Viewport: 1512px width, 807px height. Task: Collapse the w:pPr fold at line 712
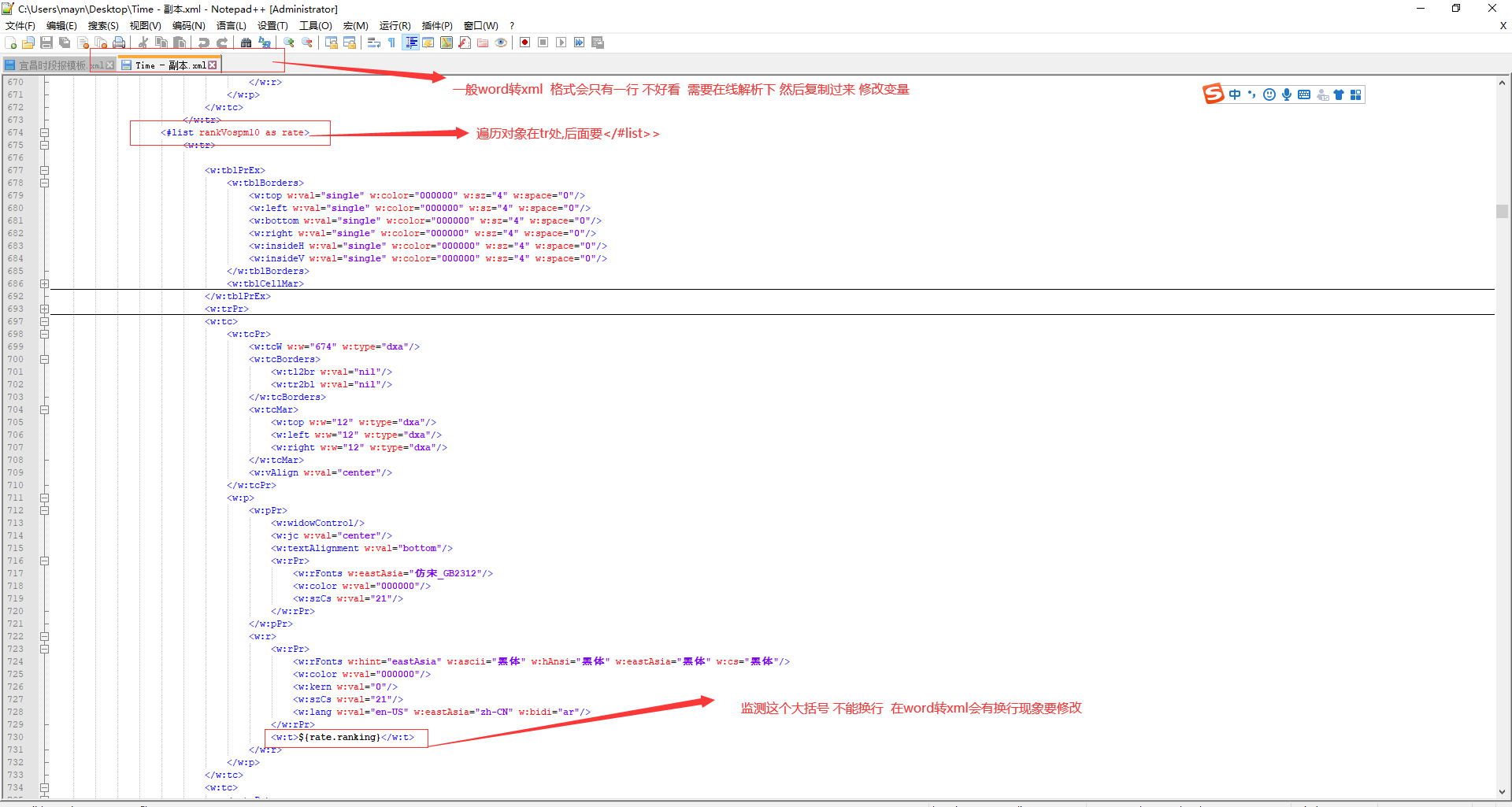point(44,510)
